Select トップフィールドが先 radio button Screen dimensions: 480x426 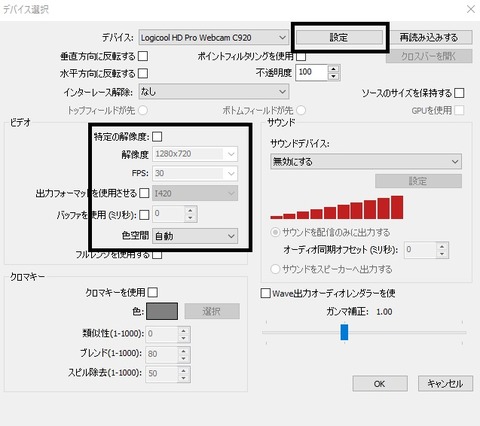pyautogui.click(x=143, y=110)
